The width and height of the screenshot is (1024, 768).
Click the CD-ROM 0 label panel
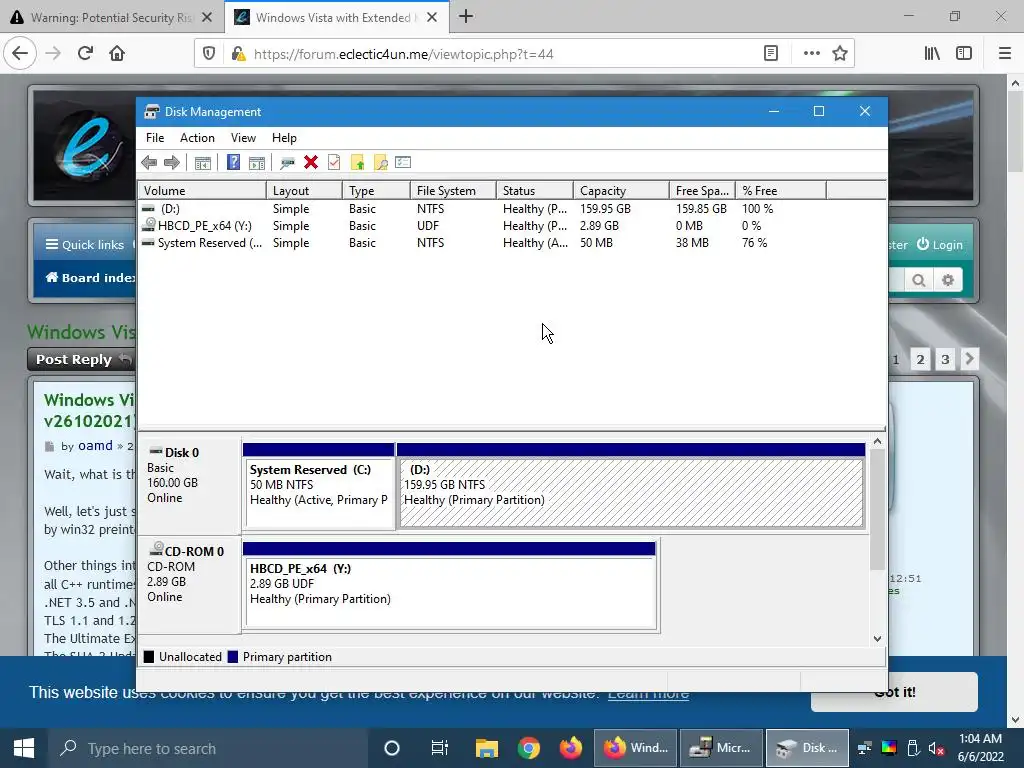pos(189,586)
